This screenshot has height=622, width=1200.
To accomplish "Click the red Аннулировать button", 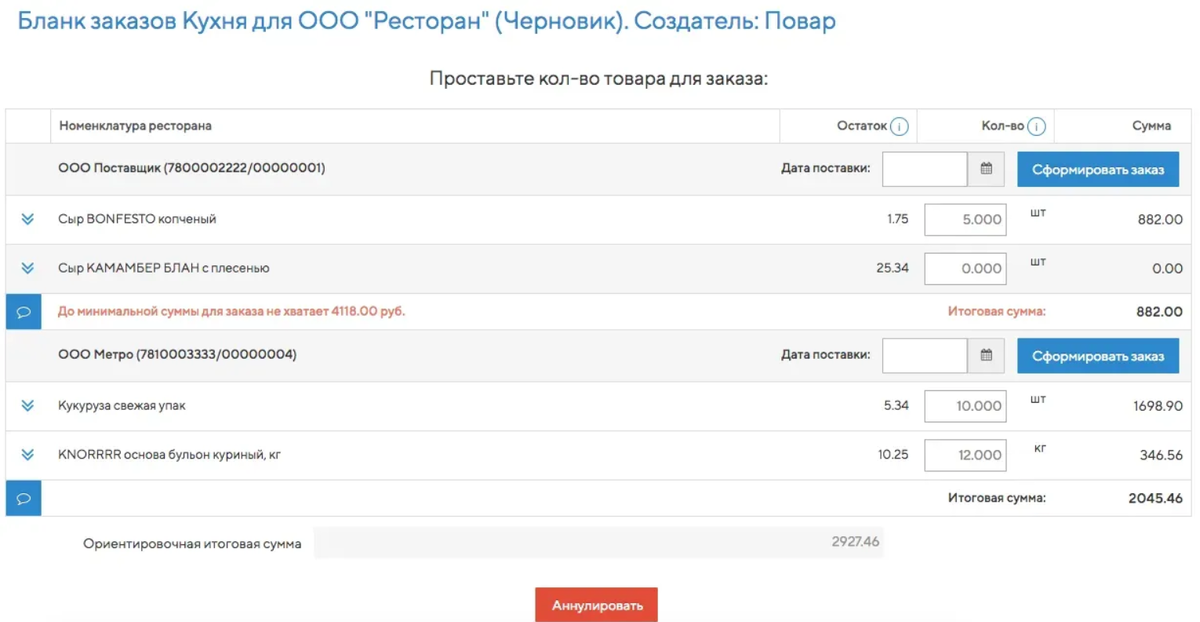I will click(x=596, y=604).
